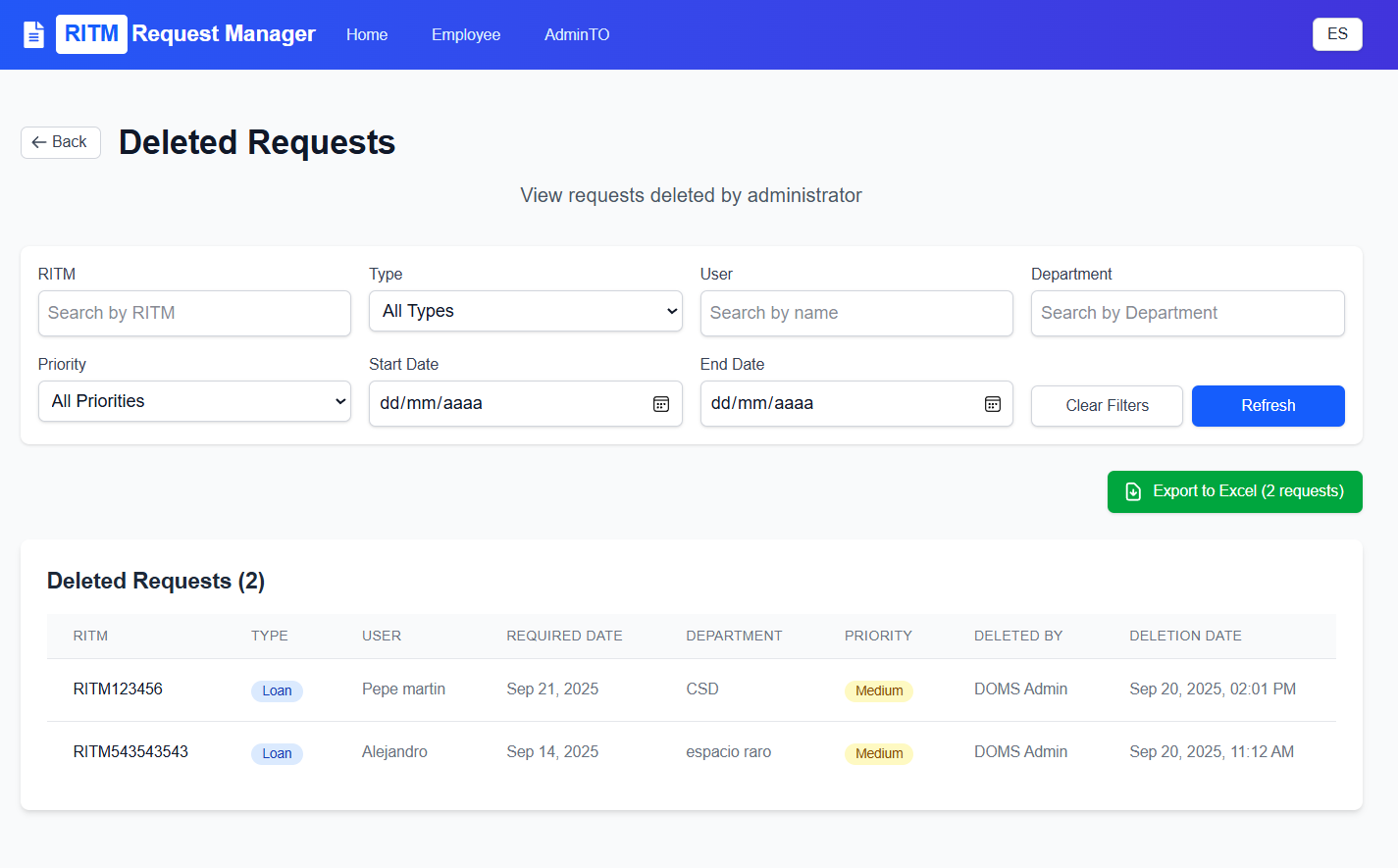
Task: Click the Excel file icon on export button
Action: point(1133,491)
